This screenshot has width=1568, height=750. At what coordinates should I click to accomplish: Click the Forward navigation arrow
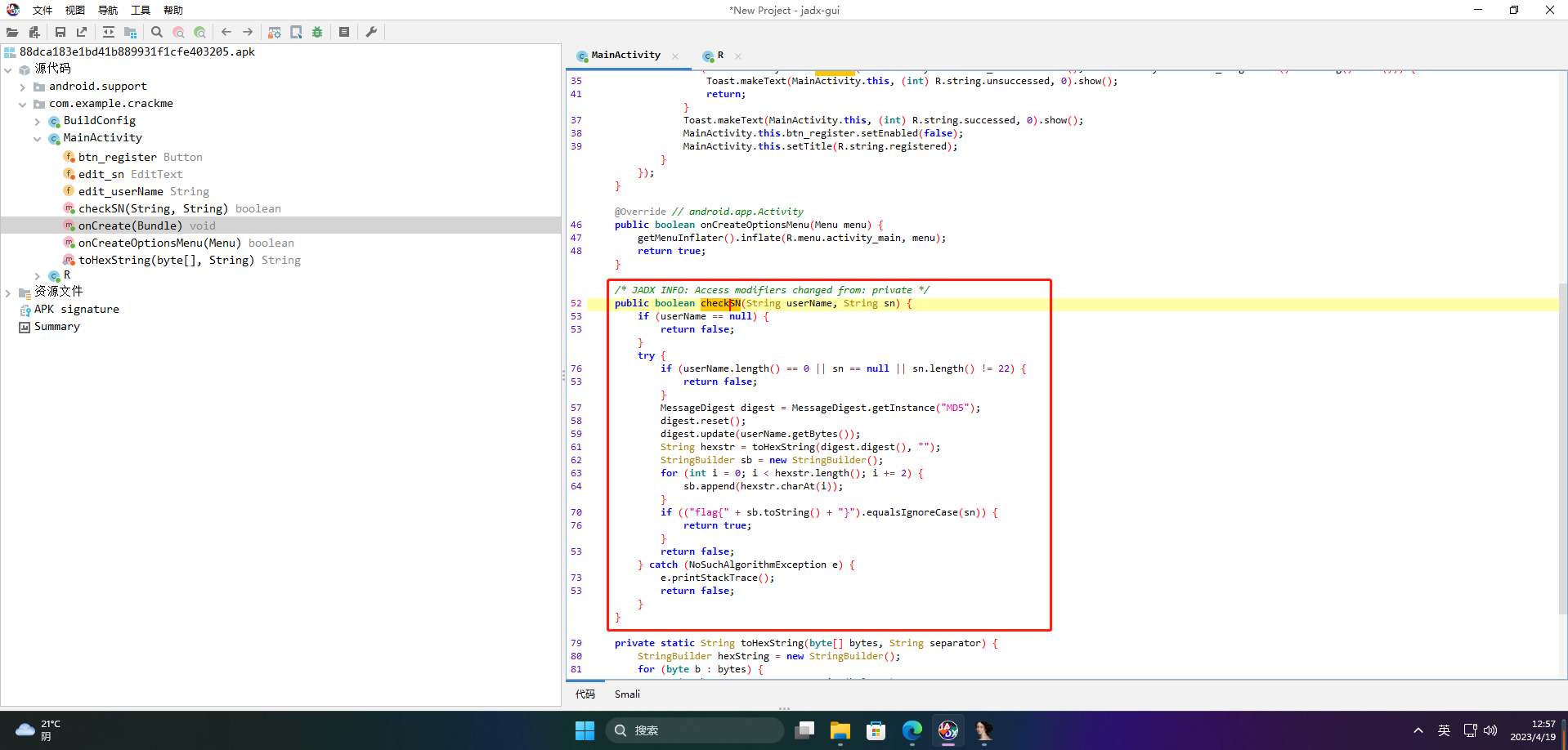248,32
